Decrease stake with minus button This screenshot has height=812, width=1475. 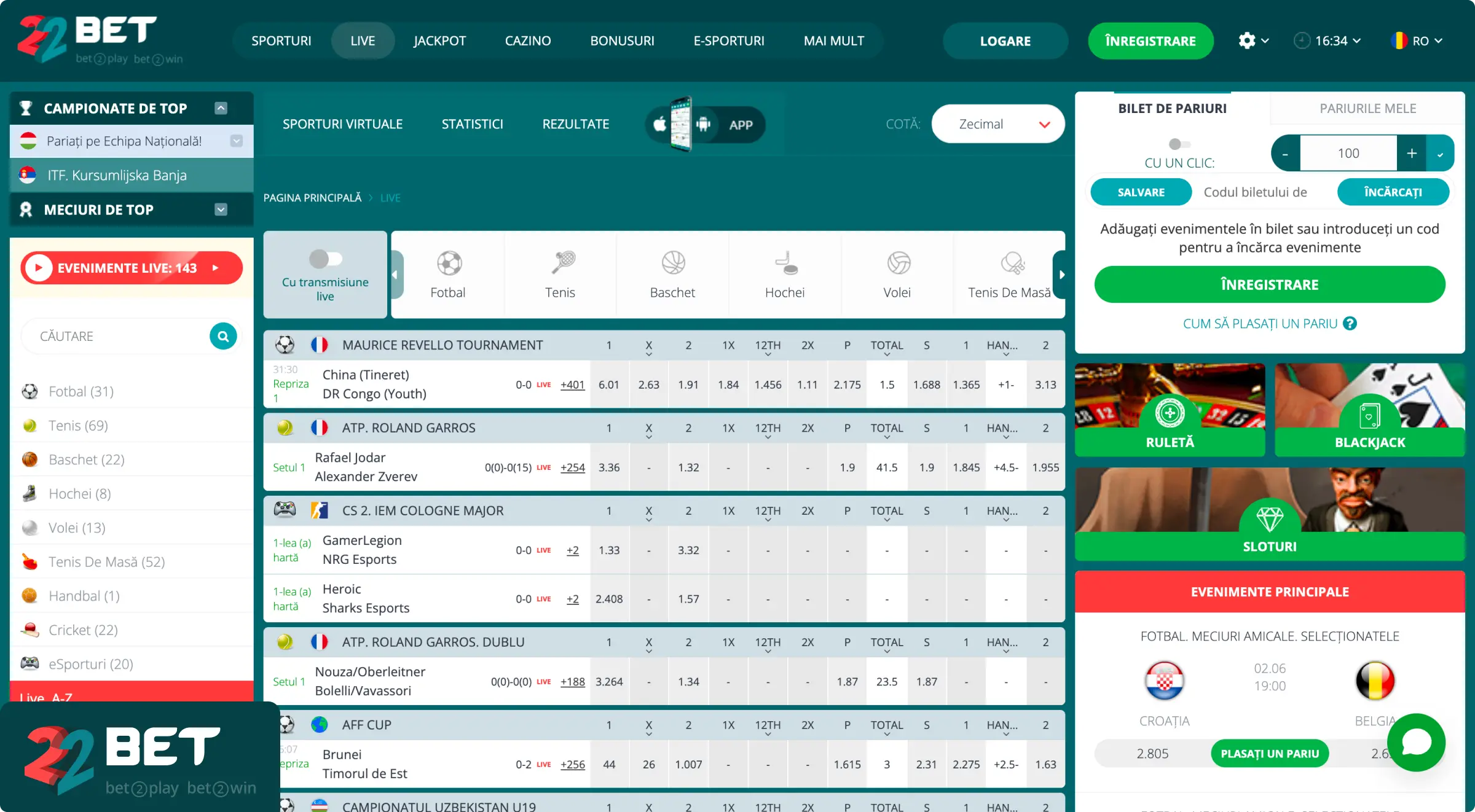point(1286,154)
